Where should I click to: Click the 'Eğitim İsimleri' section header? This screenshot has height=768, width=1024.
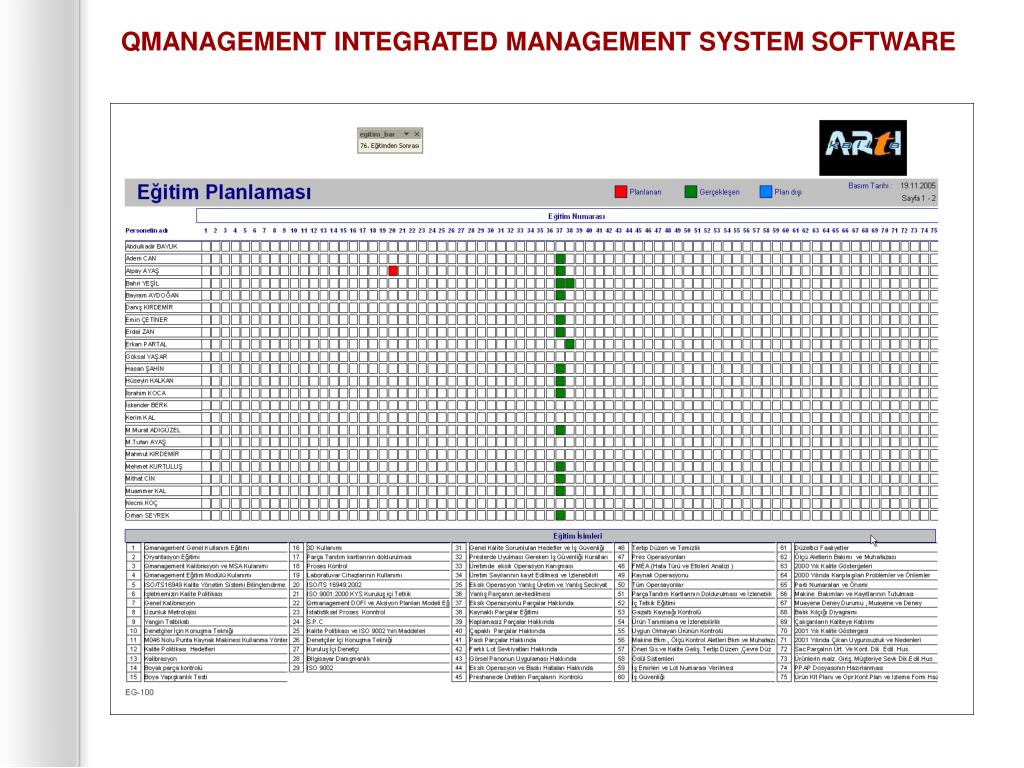click(530, 536)
